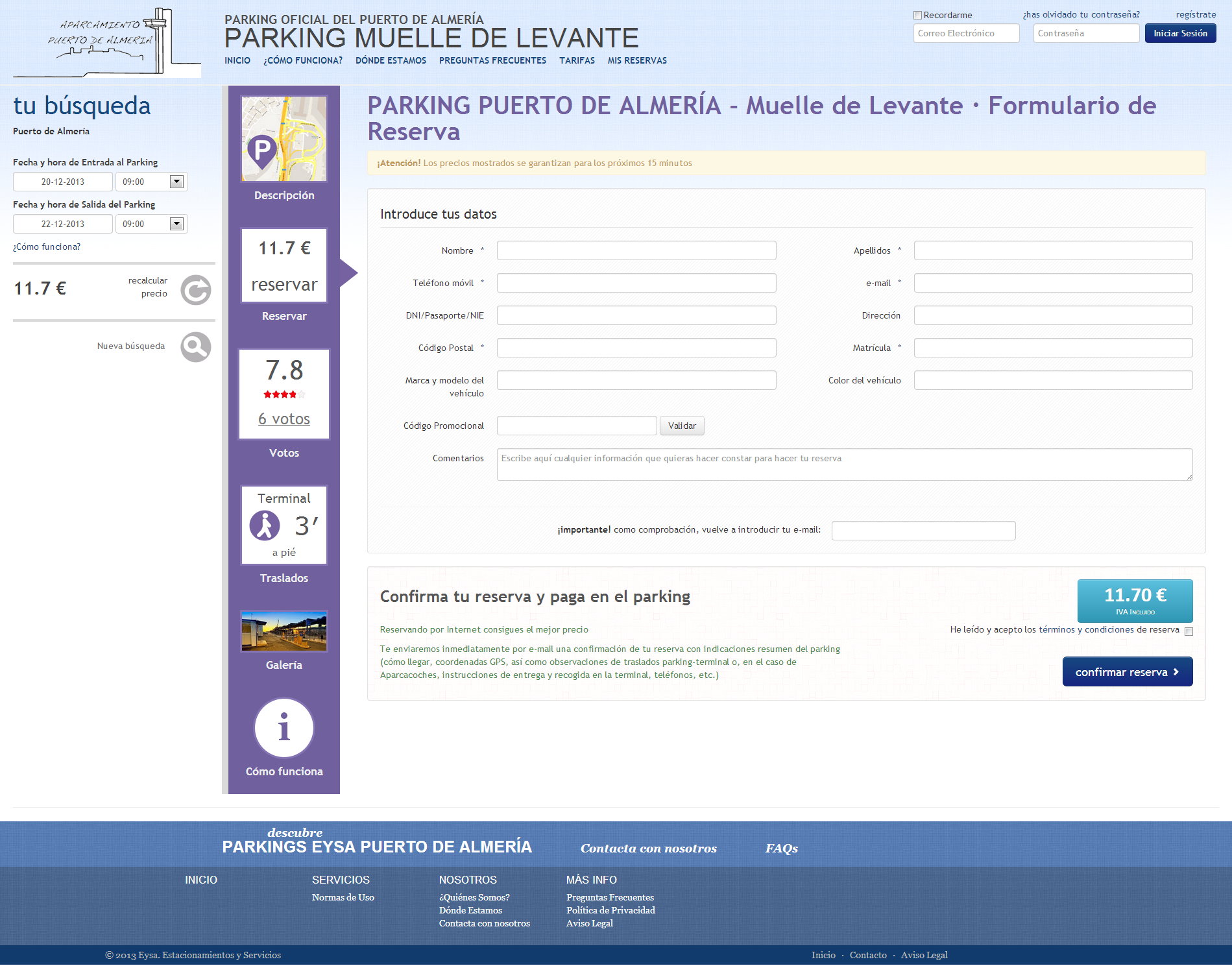The width and height of the screenshot is (1232, 966).
Task: Focus the Contraseña login field
Action: [1086, 33]
